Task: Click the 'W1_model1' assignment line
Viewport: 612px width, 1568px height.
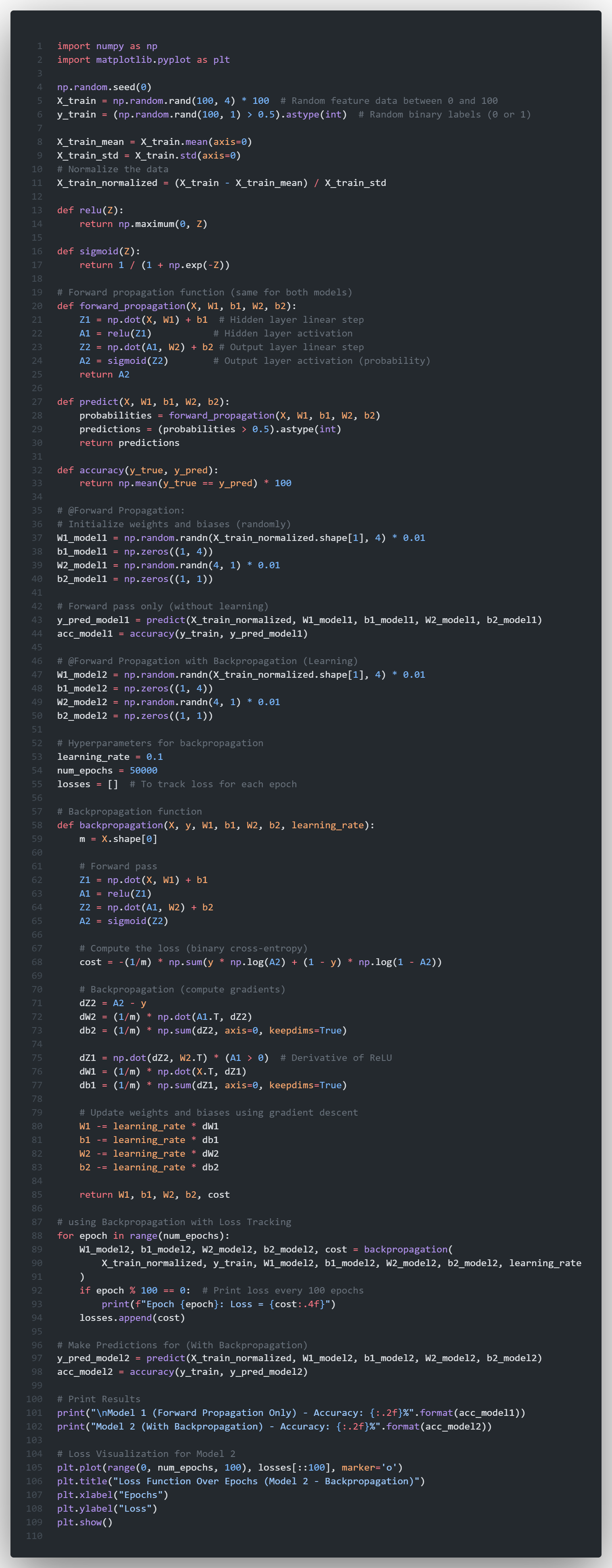Action: 241,538
